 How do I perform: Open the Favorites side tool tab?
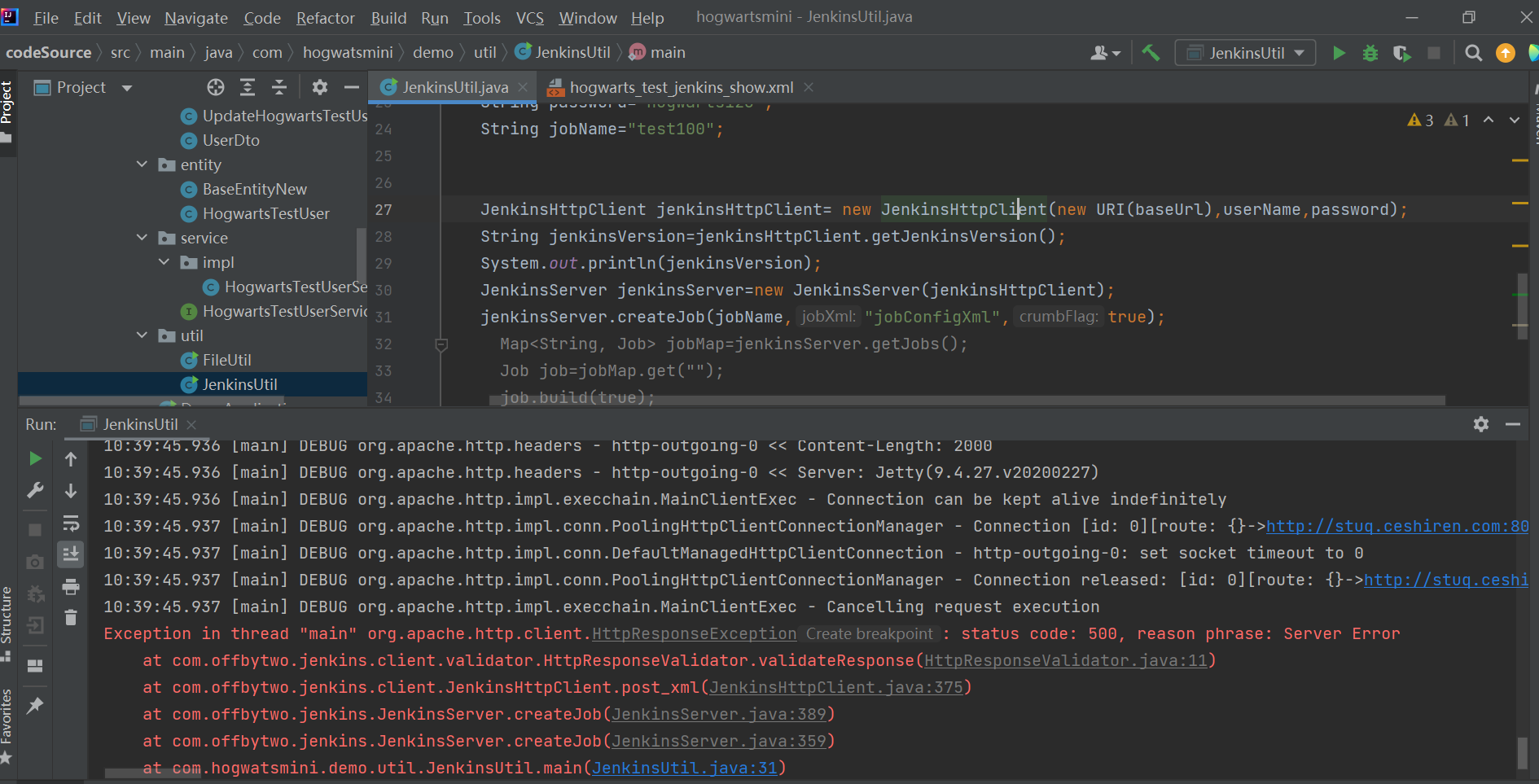point(7,726)
